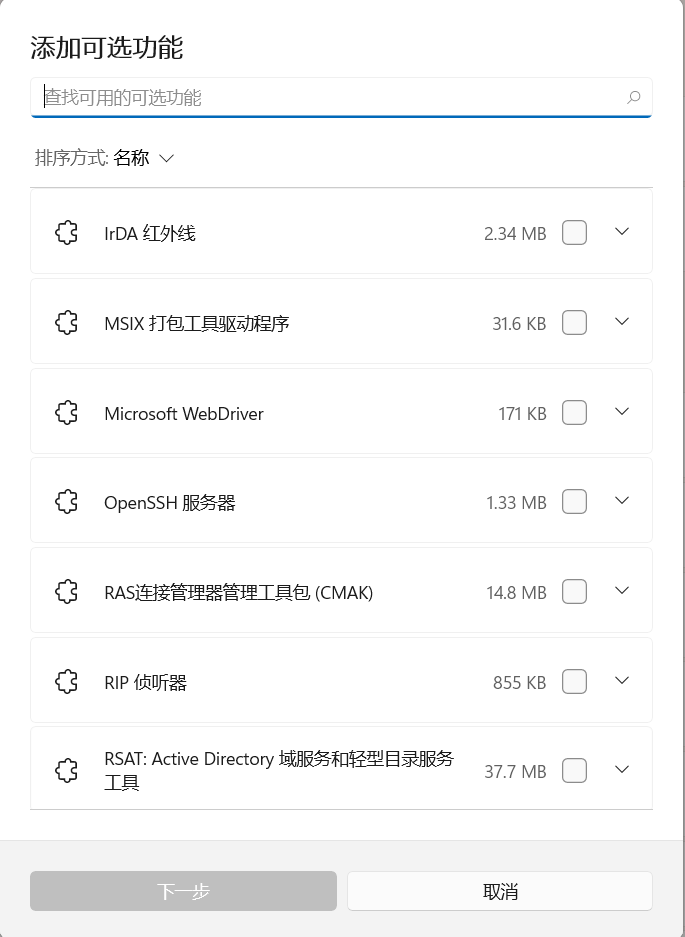685x937 pixels.
Task: Focus the 查找可用的可选功能 search field
Action: tap(341, 97)
